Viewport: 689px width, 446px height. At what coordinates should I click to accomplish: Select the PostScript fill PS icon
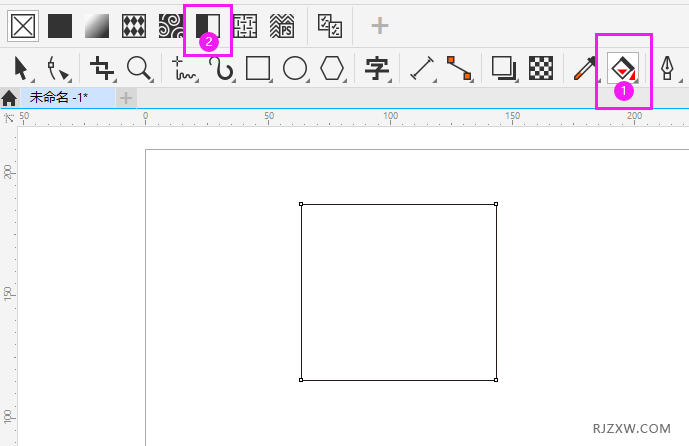[282, 26]
